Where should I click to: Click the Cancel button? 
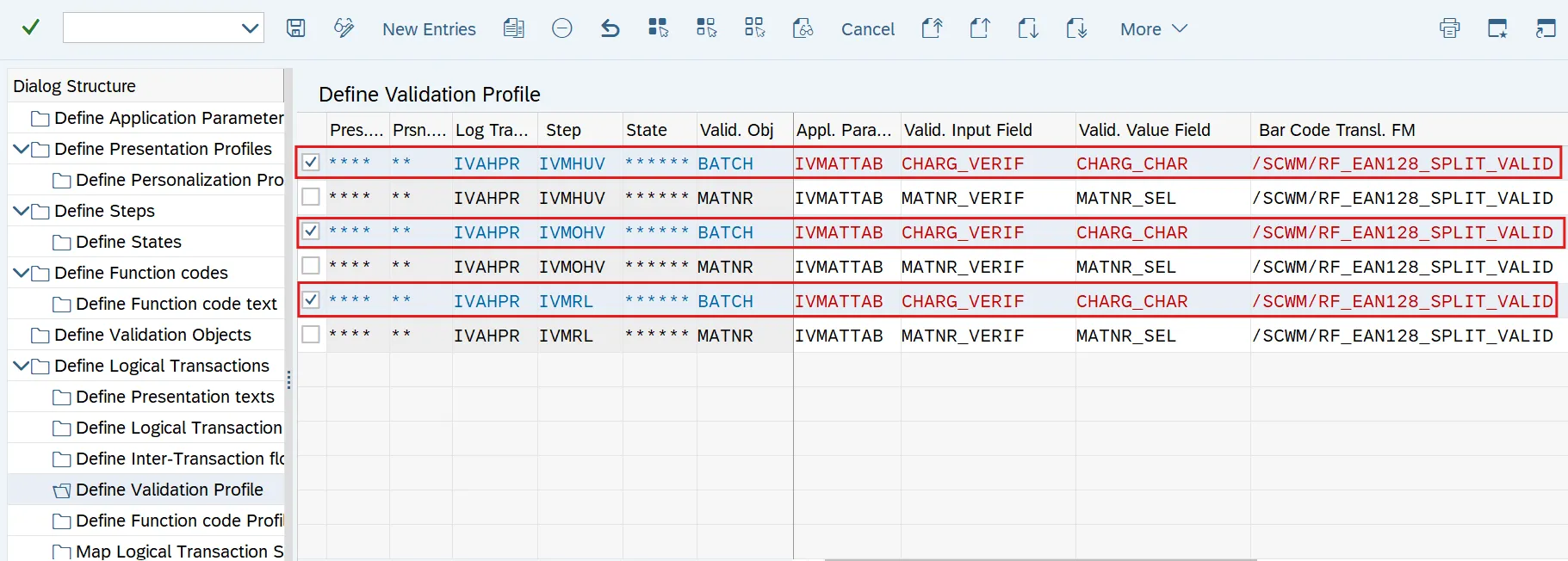[867, 29]
